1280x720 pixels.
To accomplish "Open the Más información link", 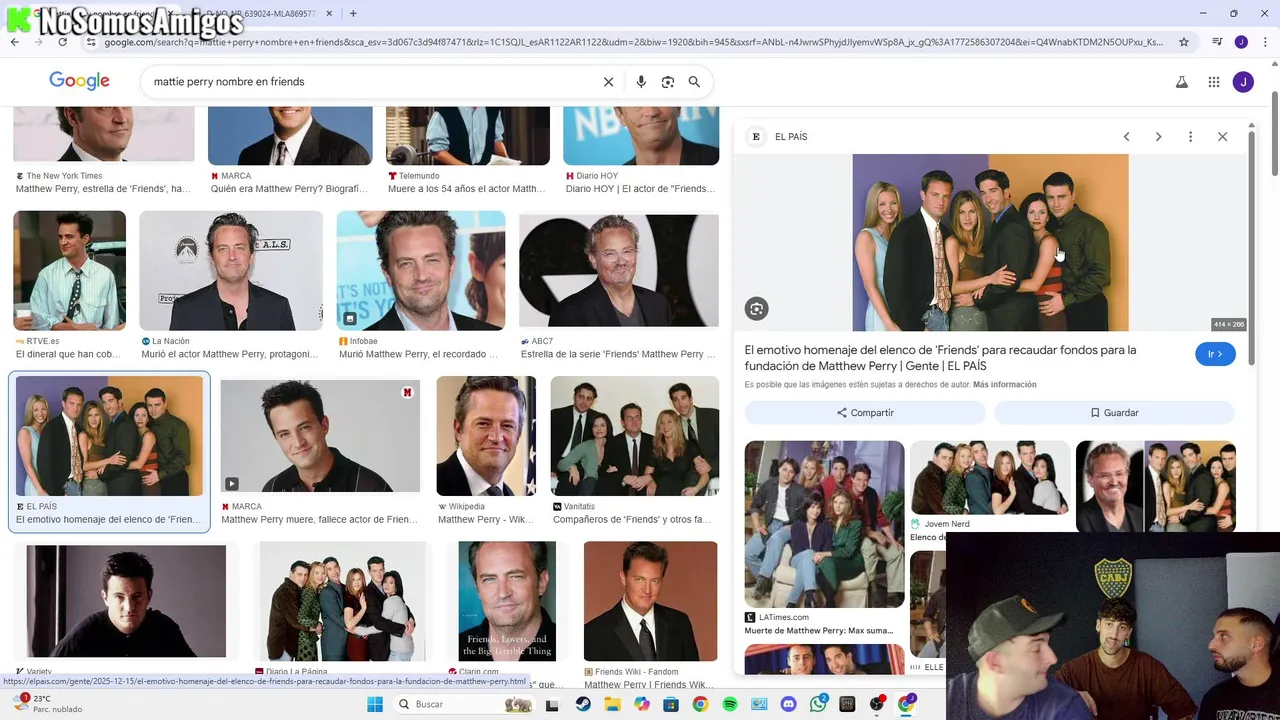I will tap(1004, 385).
